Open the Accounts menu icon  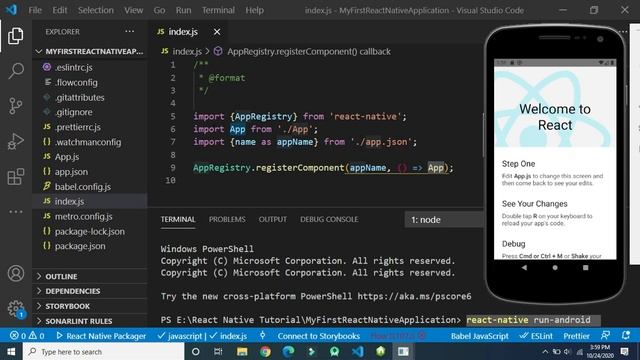pos(16,273)
